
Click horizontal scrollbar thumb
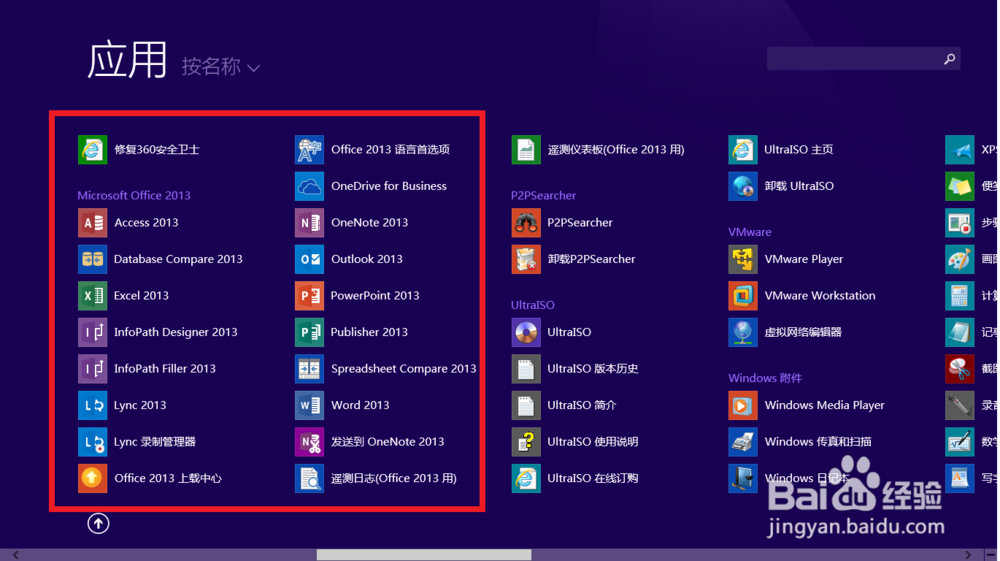click(x=424, y=555)
